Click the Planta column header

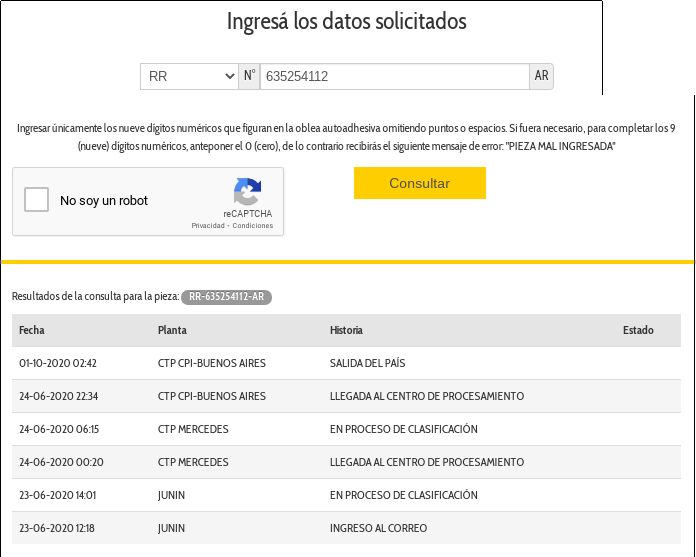(172, 330)
